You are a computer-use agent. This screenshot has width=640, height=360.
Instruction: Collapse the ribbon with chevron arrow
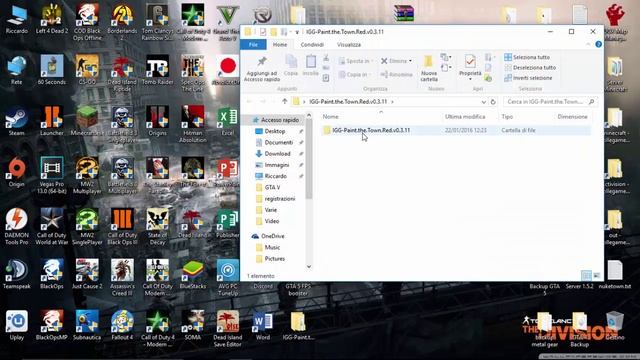tap(588, 44)
